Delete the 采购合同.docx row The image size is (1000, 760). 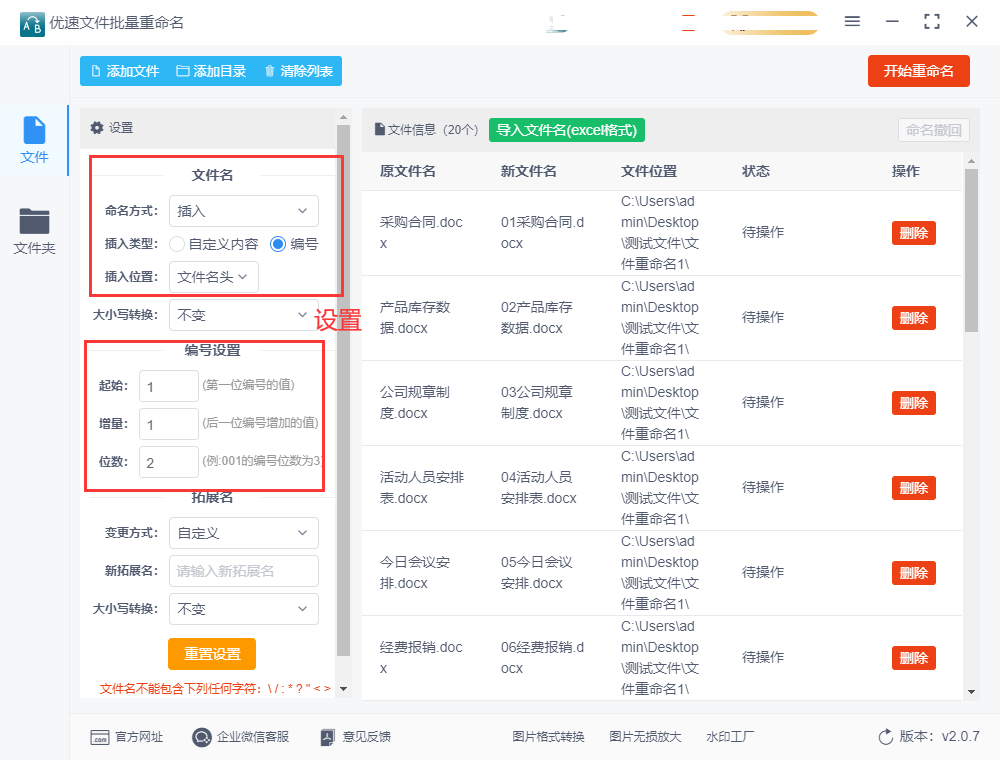[x=913, y=233]
